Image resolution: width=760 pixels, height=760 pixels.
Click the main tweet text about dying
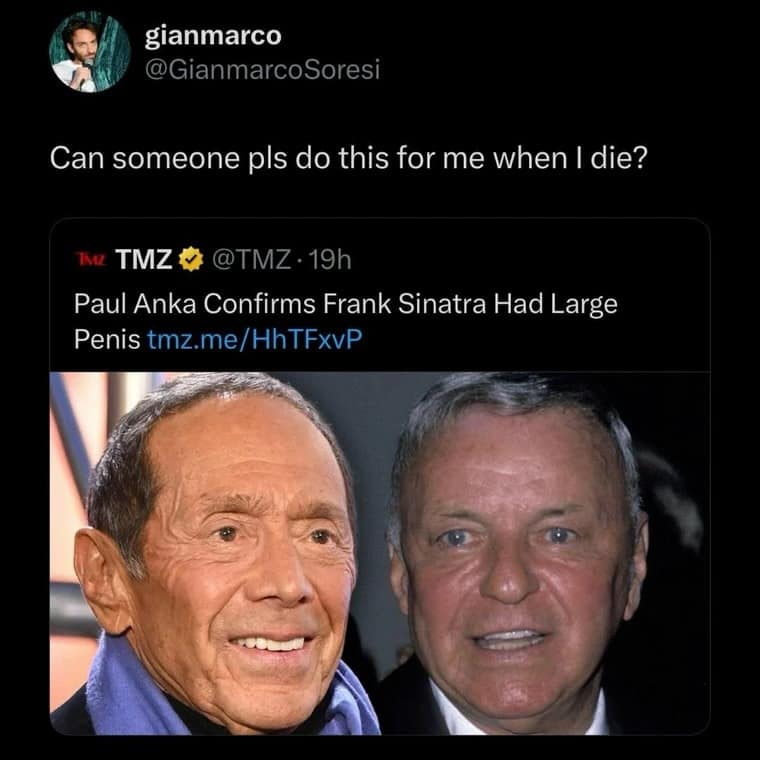[x=349, y=158]
